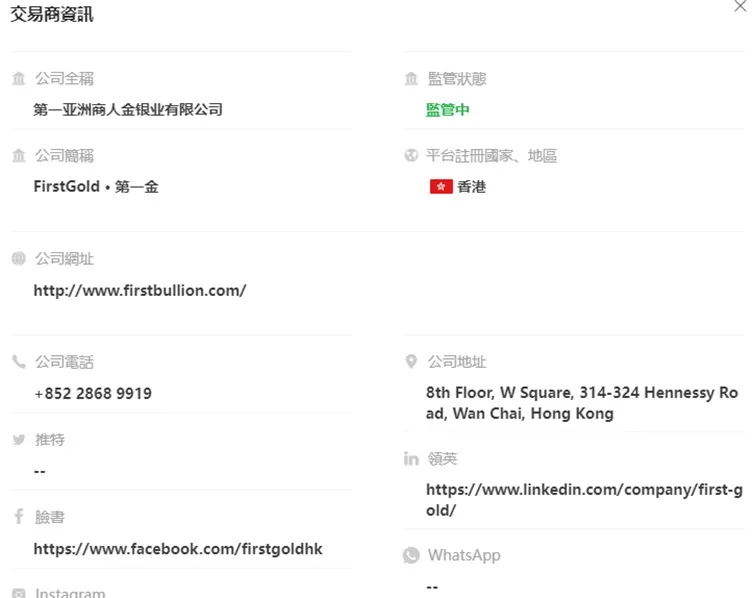Click the bank icon beside 公司簡稱
Viewport: 755px width, 598px height.
pos(19,156)
